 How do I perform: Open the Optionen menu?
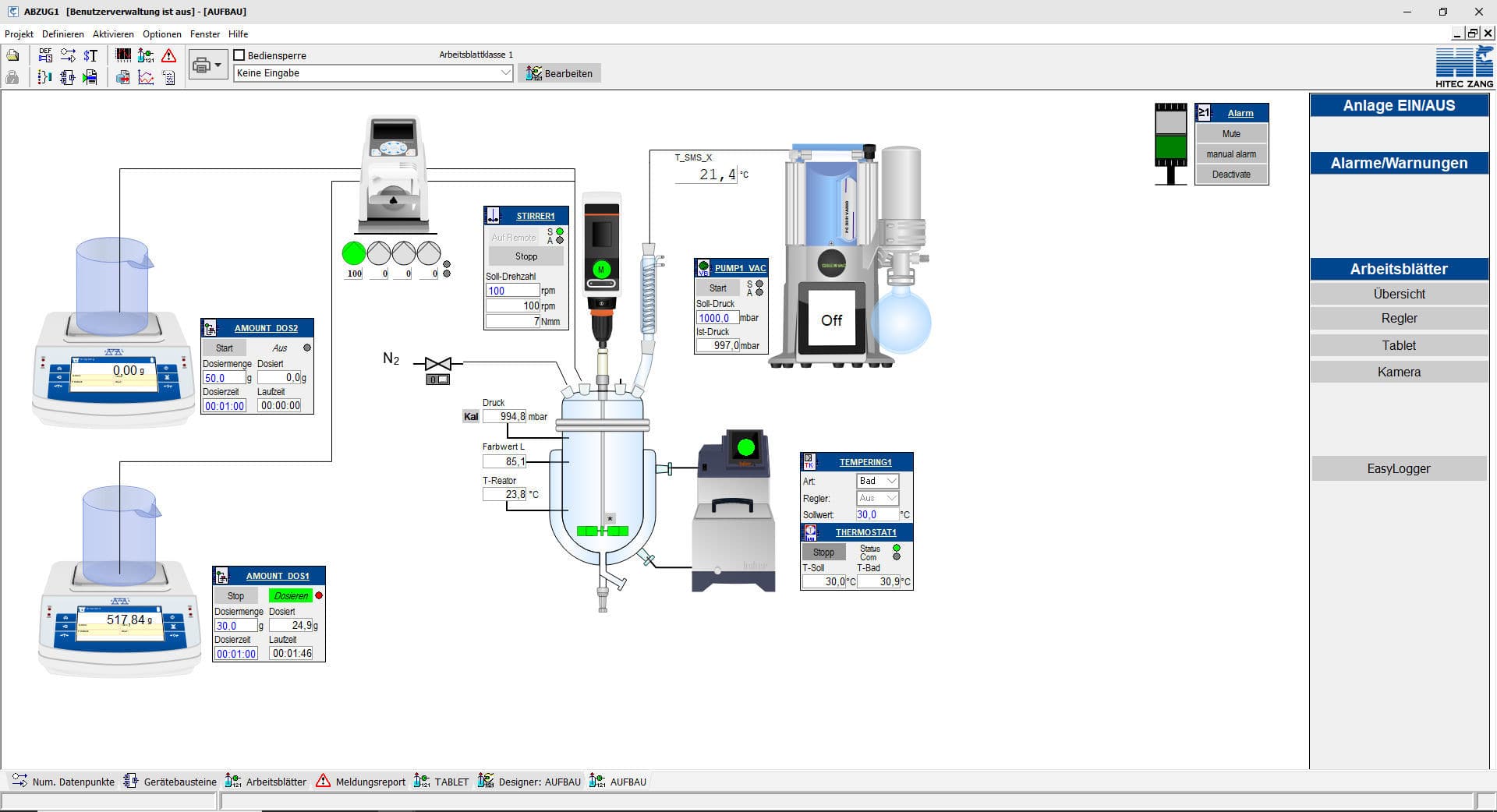[161, 34]
